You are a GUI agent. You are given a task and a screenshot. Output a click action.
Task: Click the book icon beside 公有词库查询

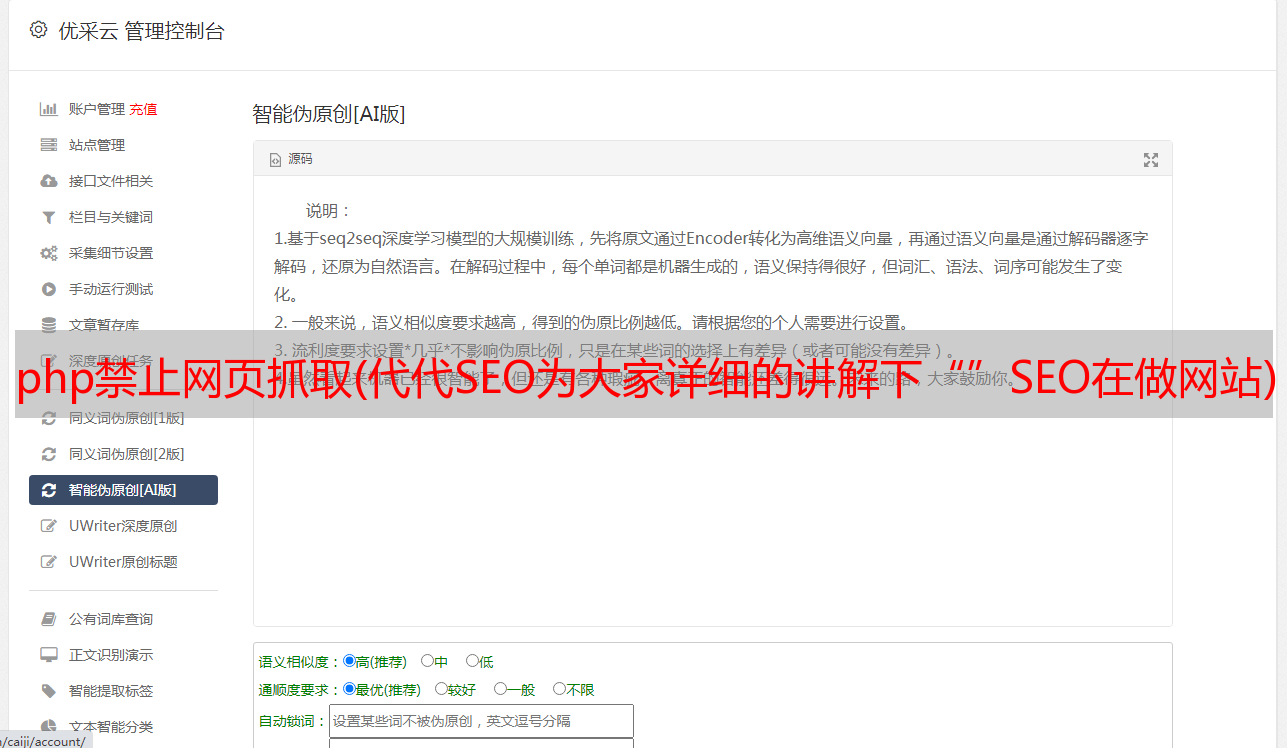[x=48, y=619]
